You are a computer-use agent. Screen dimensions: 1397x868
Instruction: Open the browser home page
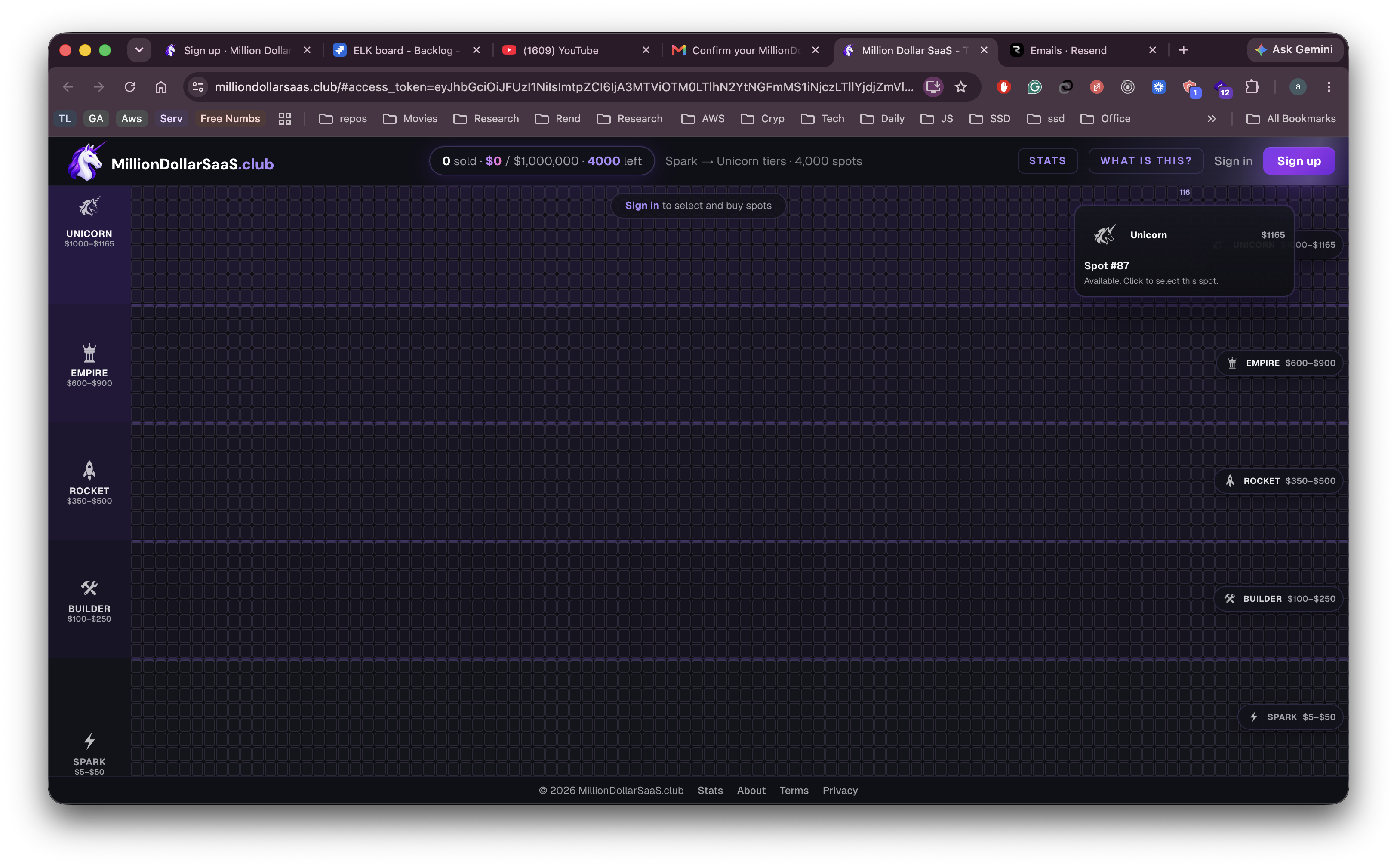[x=161, y=87]
